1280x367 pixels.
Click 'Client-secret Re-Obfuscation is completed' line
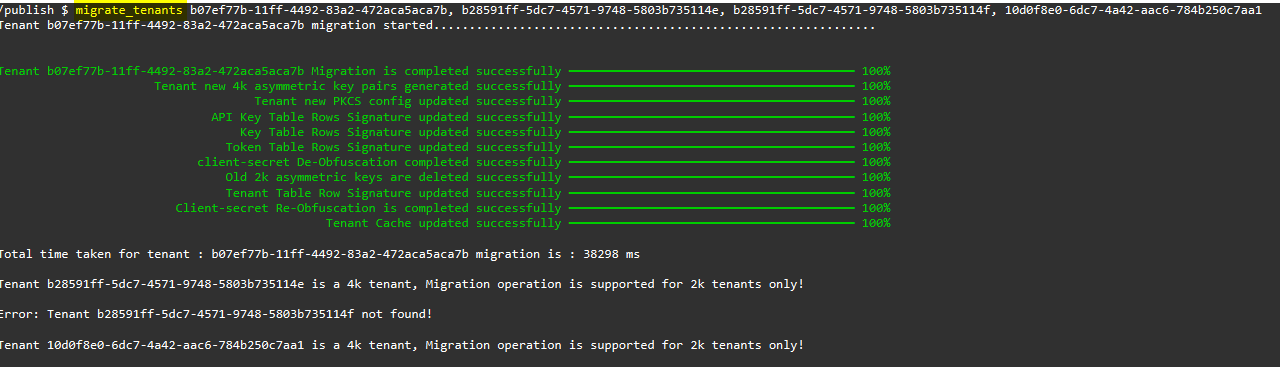coord(368,208)
